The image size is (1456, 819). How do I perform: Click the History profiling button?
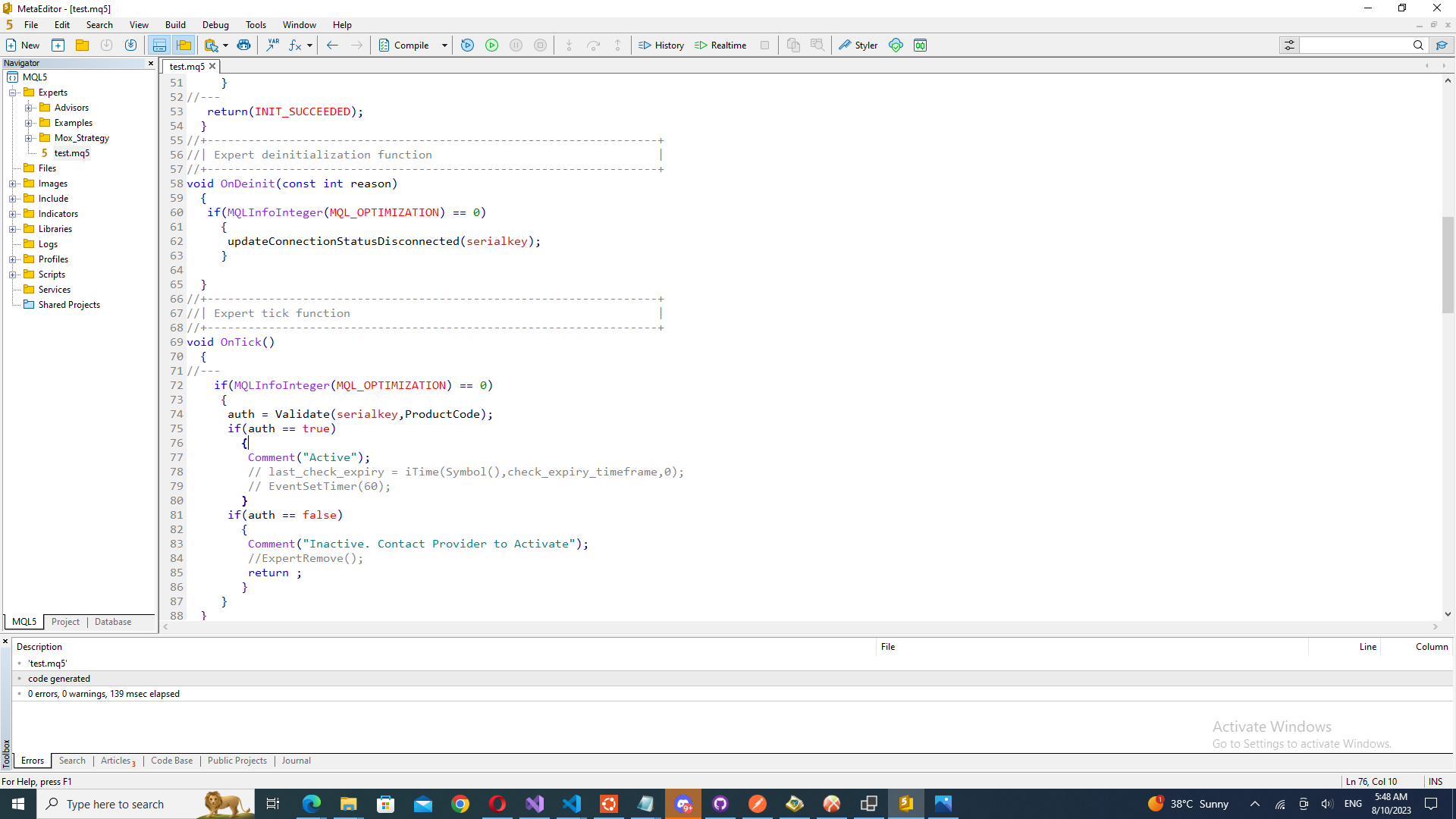661,45
